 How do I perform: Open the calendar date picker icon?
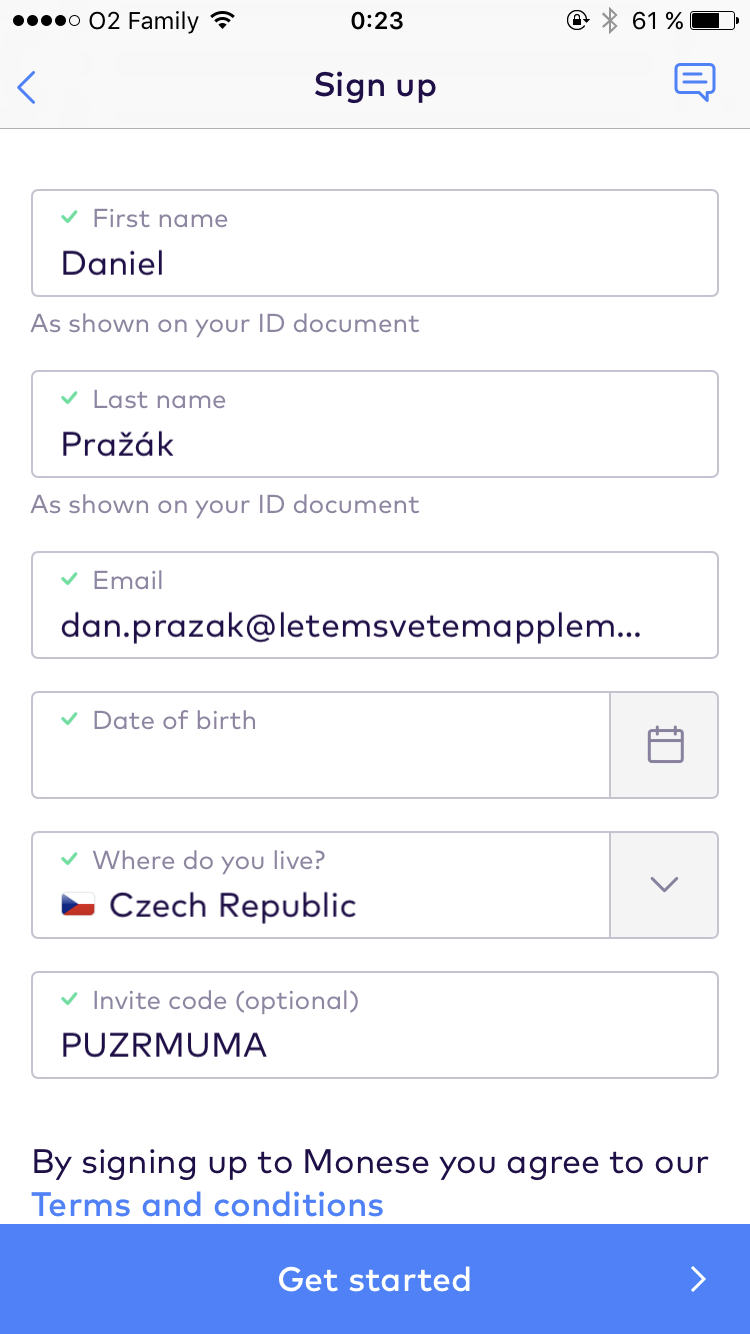(x=665, y=745)
